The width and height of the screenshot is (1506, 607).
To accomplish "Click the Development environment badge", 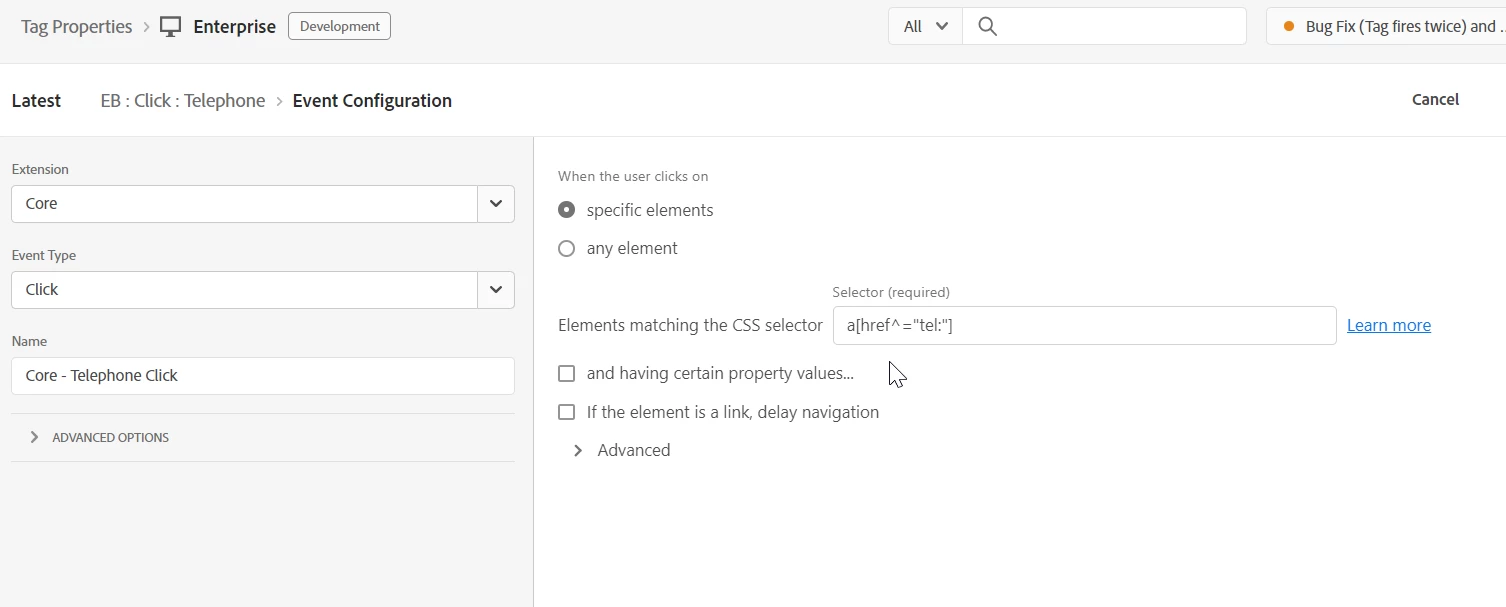I will pos(339,27).
